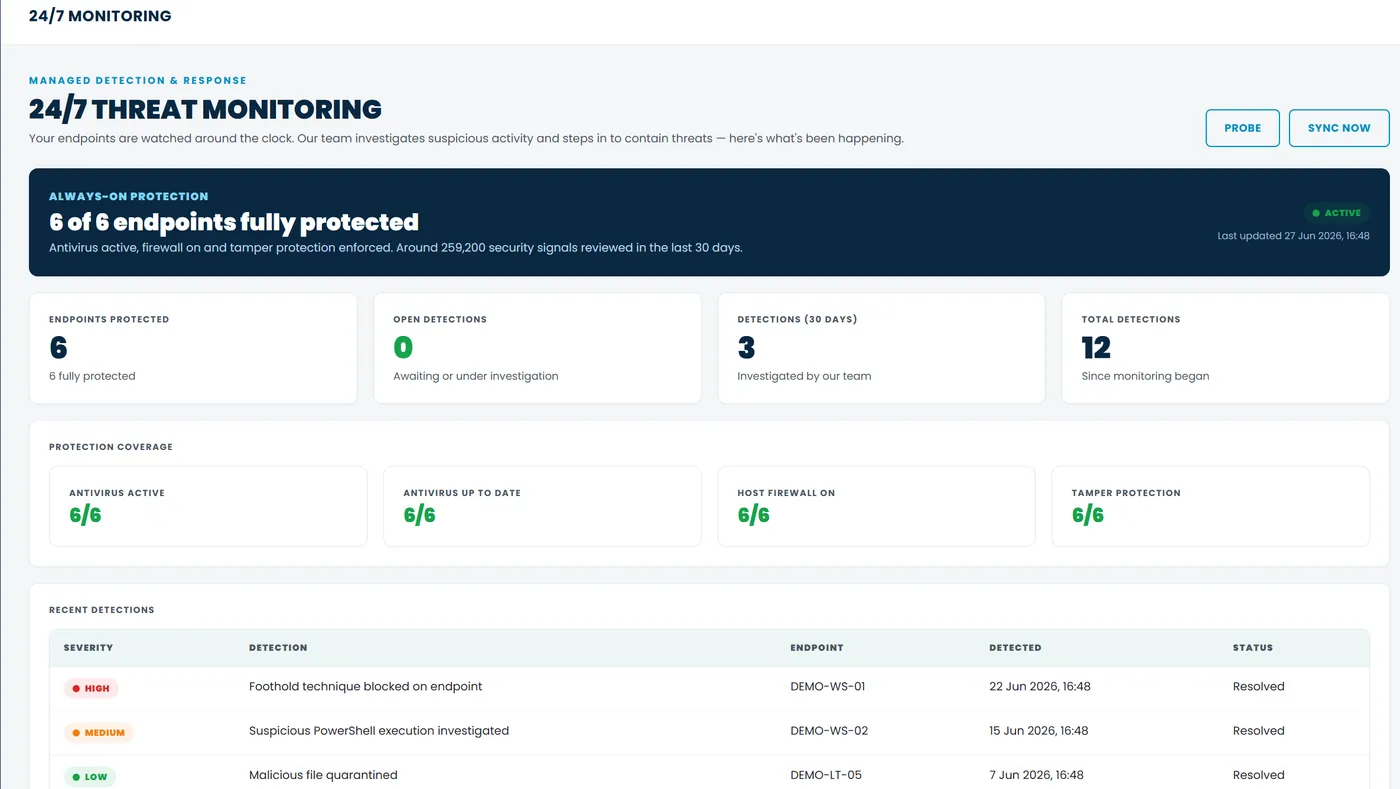The width and height of the screenshot is (1400, 789).
Task: Click endpoint DEMO-WS-01
Action: click(x=828, y=687)
